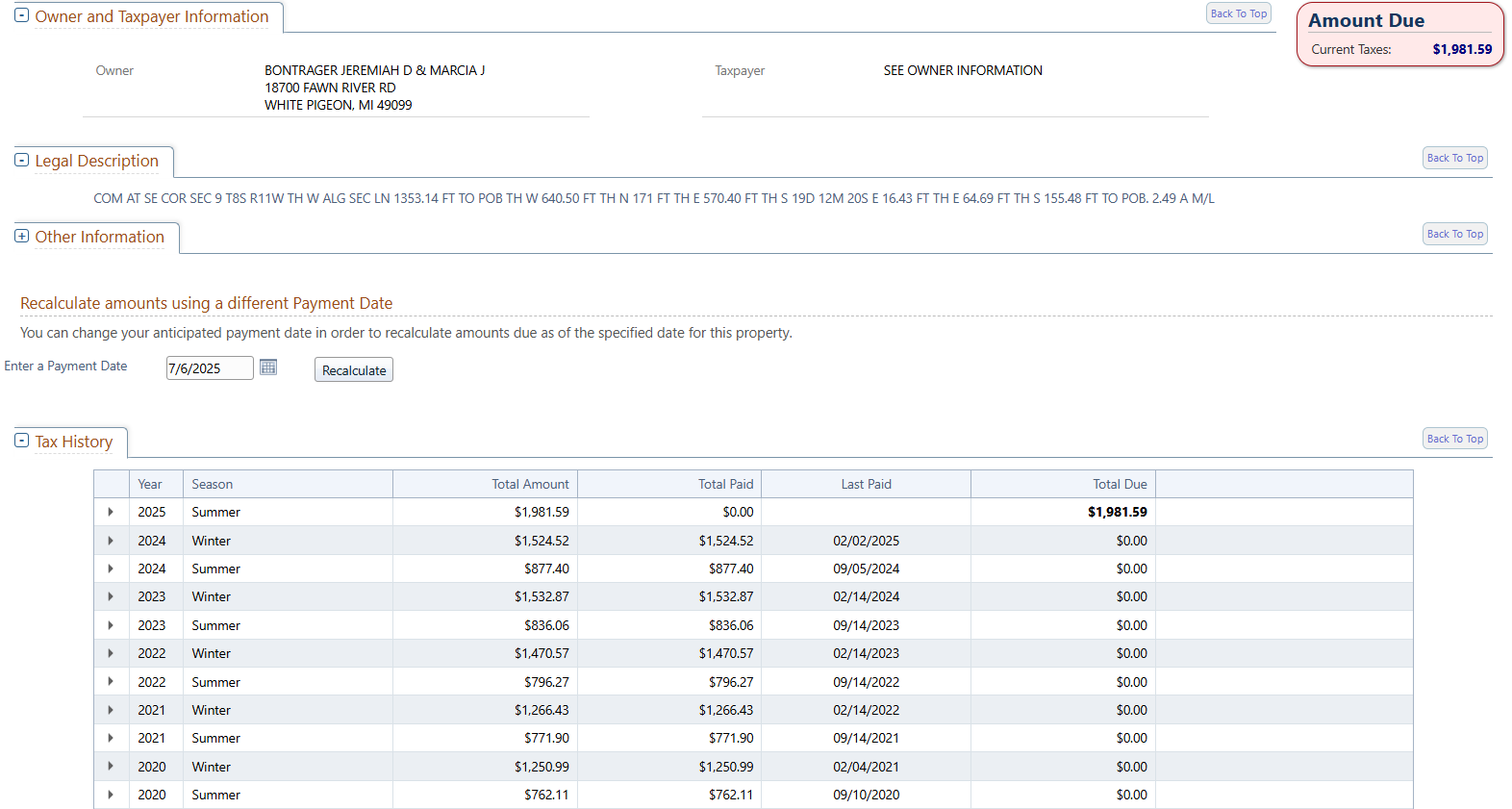Click the Amount Due summary box
This screenshot has width=1512, height=809.
[1399, 35]
